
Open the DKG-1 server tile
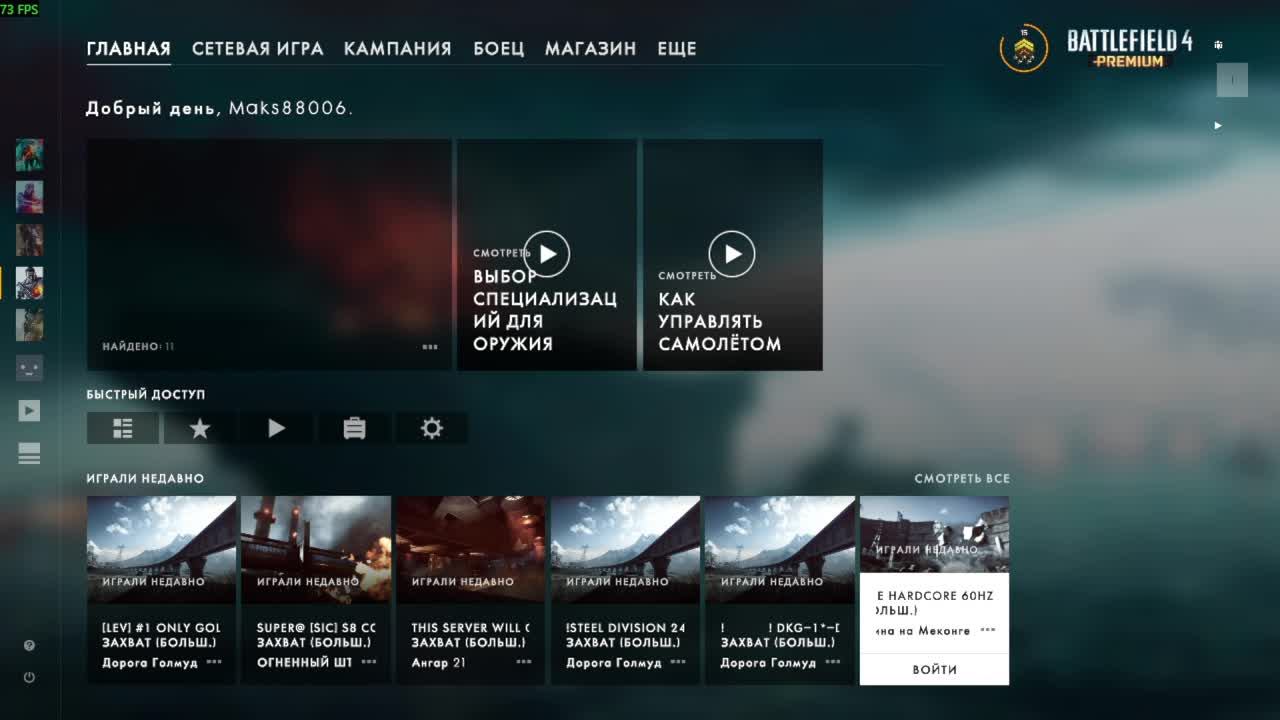(x=780, y=590)
